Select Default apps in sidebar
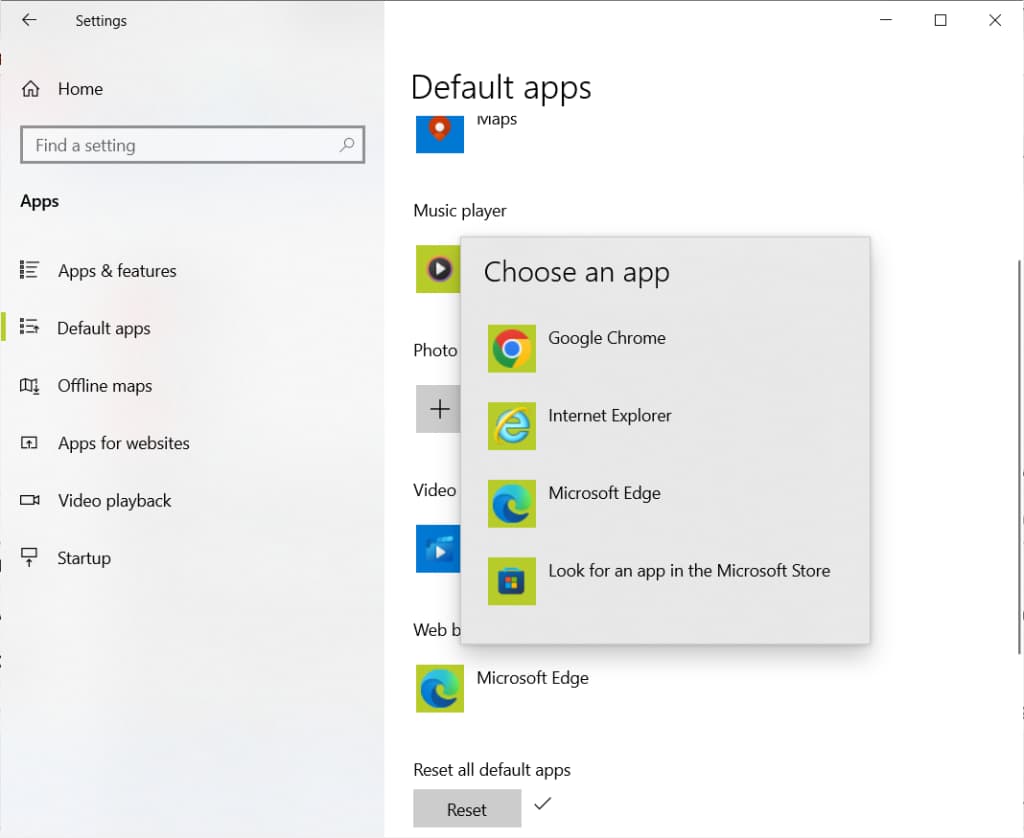Image resolution: width=1024 pixels, height=838 pixels. (x=103, y=328)
